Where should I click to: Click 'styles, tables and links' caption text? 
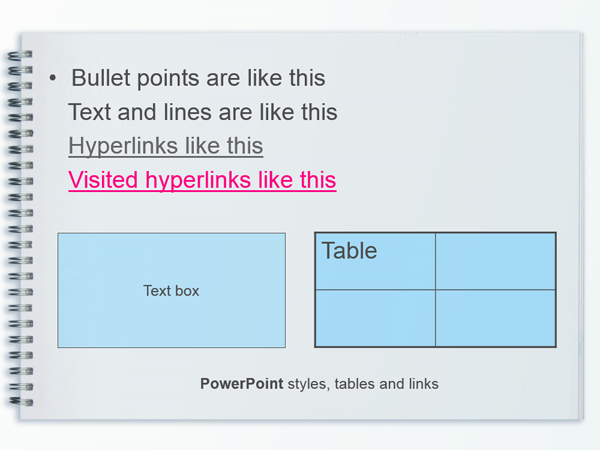(x=363, y=384)
